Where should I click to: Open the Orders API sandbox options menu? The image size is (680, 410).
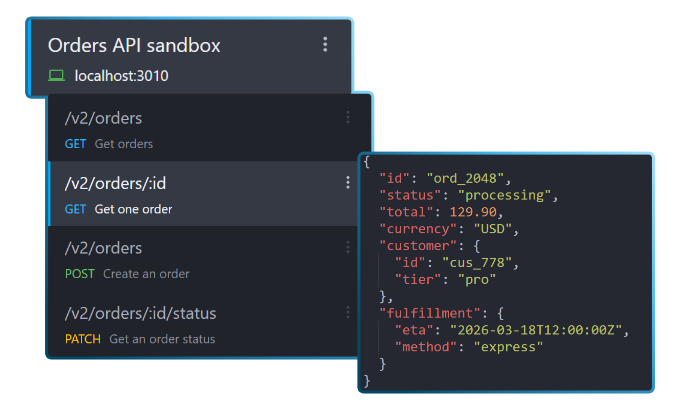(325, 44)
